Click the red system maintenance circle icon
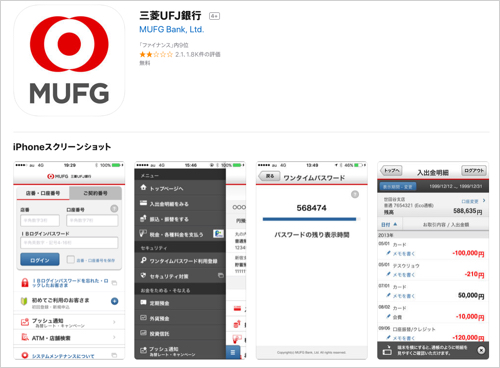The image size is (500, 368). point(25,355)
